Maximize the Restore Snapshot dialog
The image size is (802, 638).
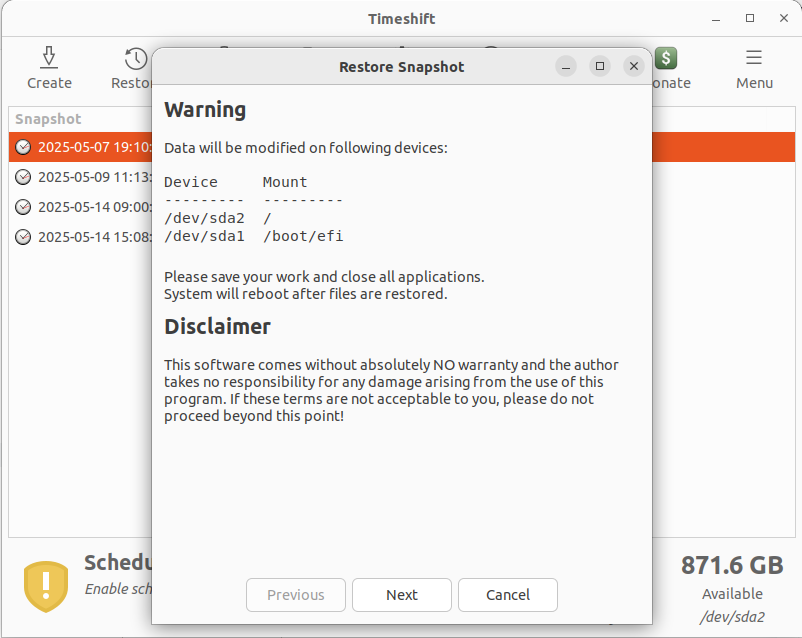[600, 66]
